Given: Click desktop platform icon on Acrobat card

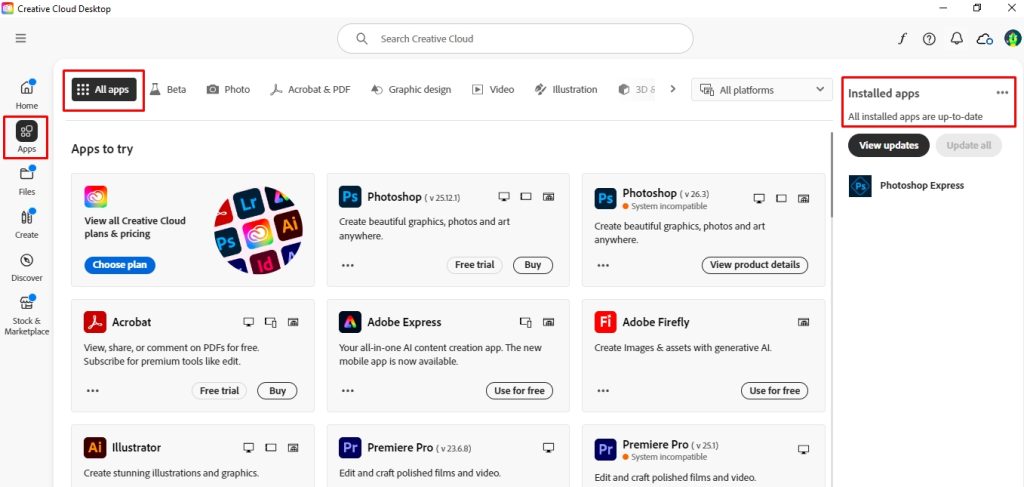Looking at the screenshot, I should (248, 322).
